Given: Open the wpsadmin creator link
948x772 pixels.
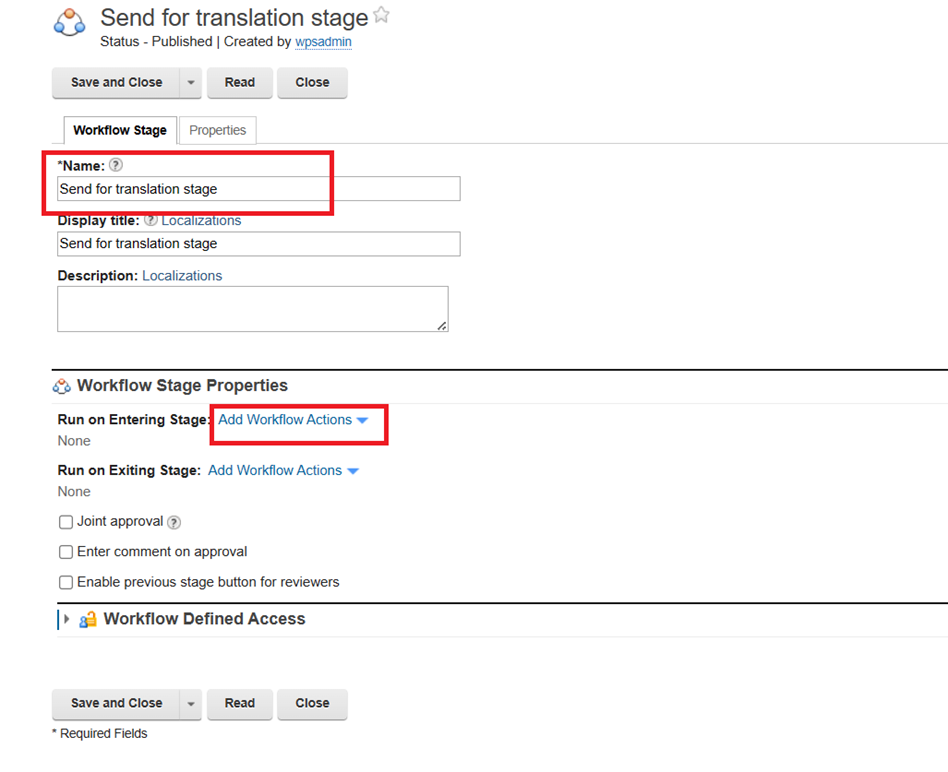Looking at the screenshot, I should 323,42.
